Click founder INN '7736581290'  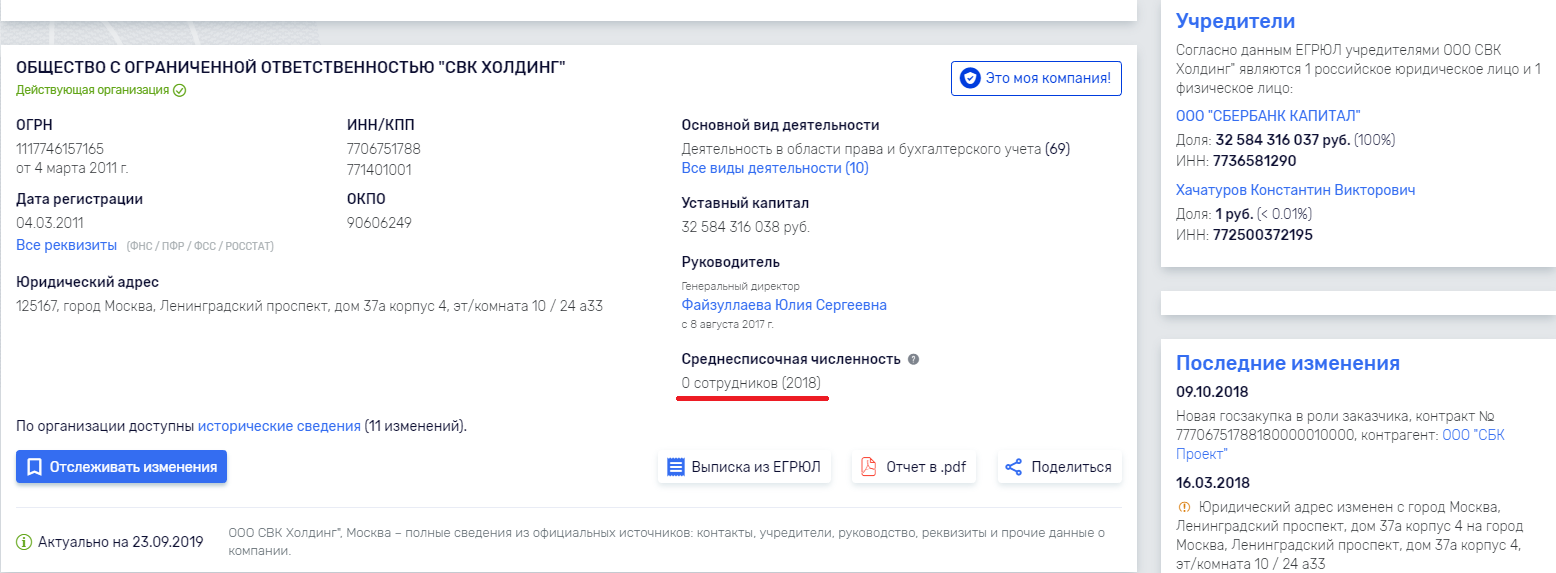pyautogui.click(x=1254, y=161)
